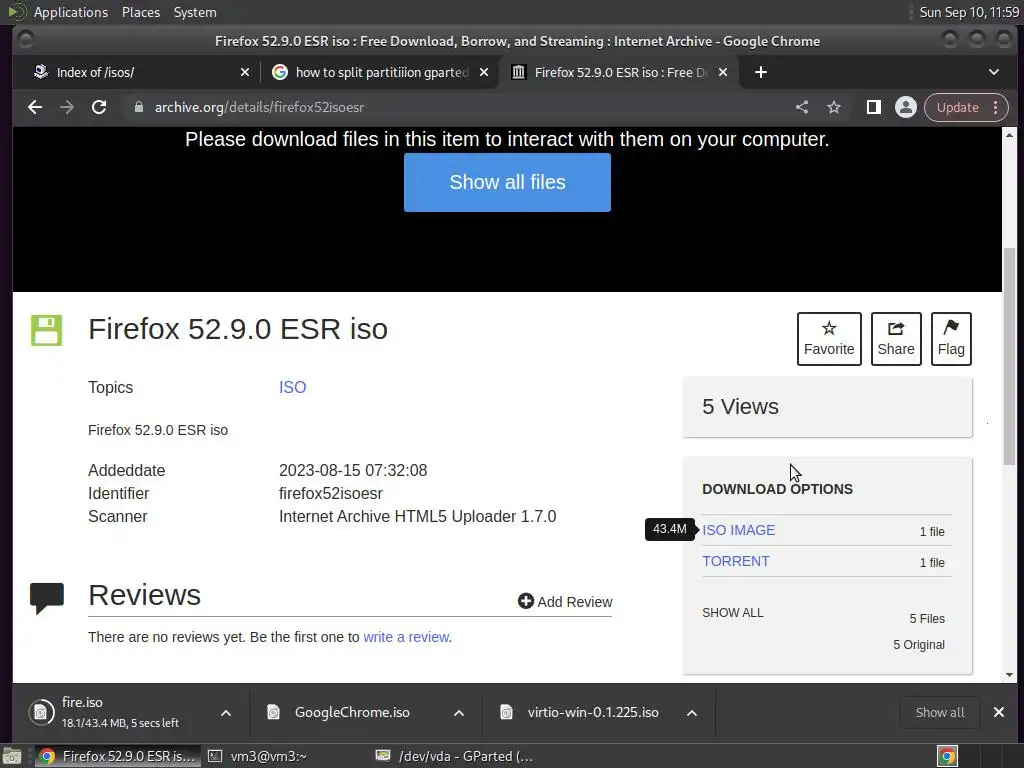Click Add Review
Viewport: 1024px width, 768px height.
566,601
